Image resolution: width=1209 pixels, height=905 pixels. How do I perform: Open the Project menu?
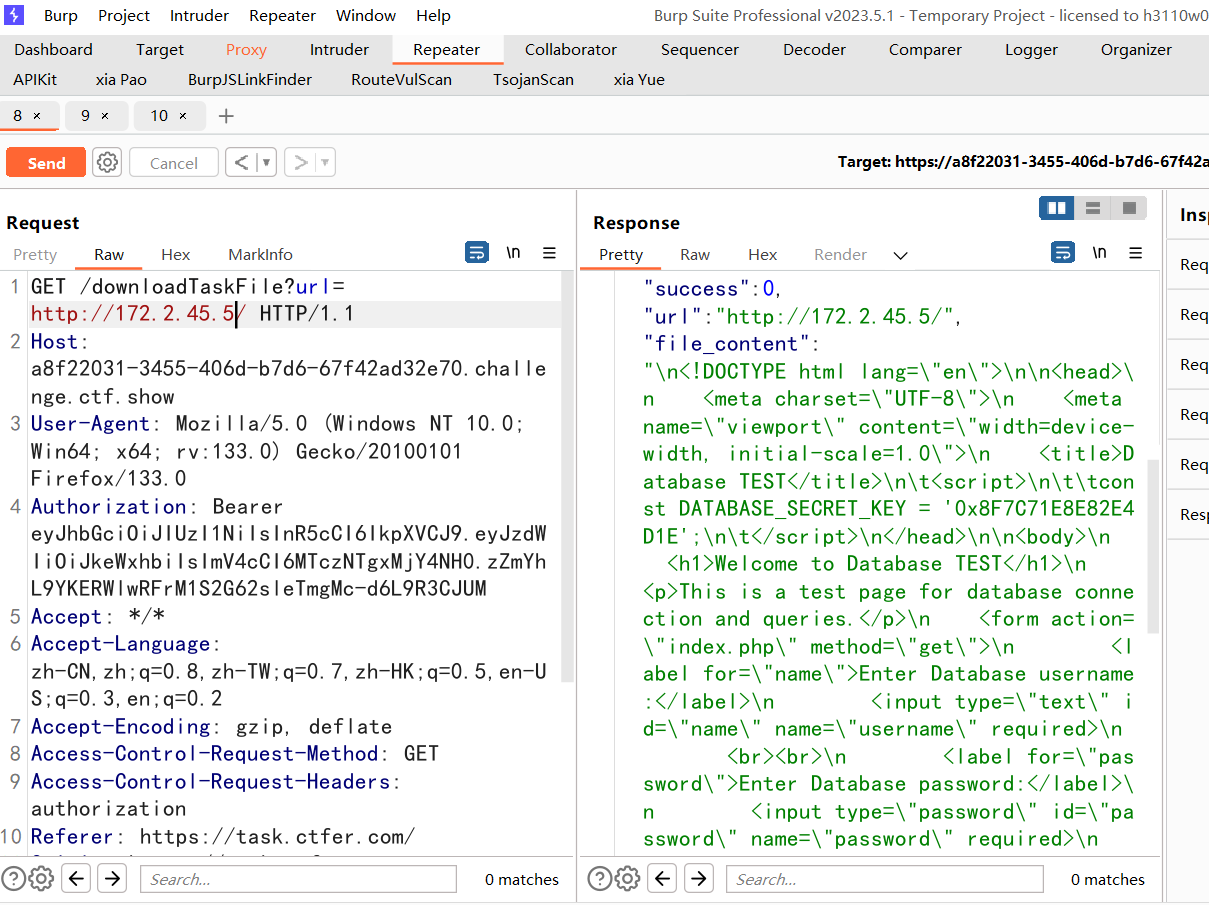124,15
